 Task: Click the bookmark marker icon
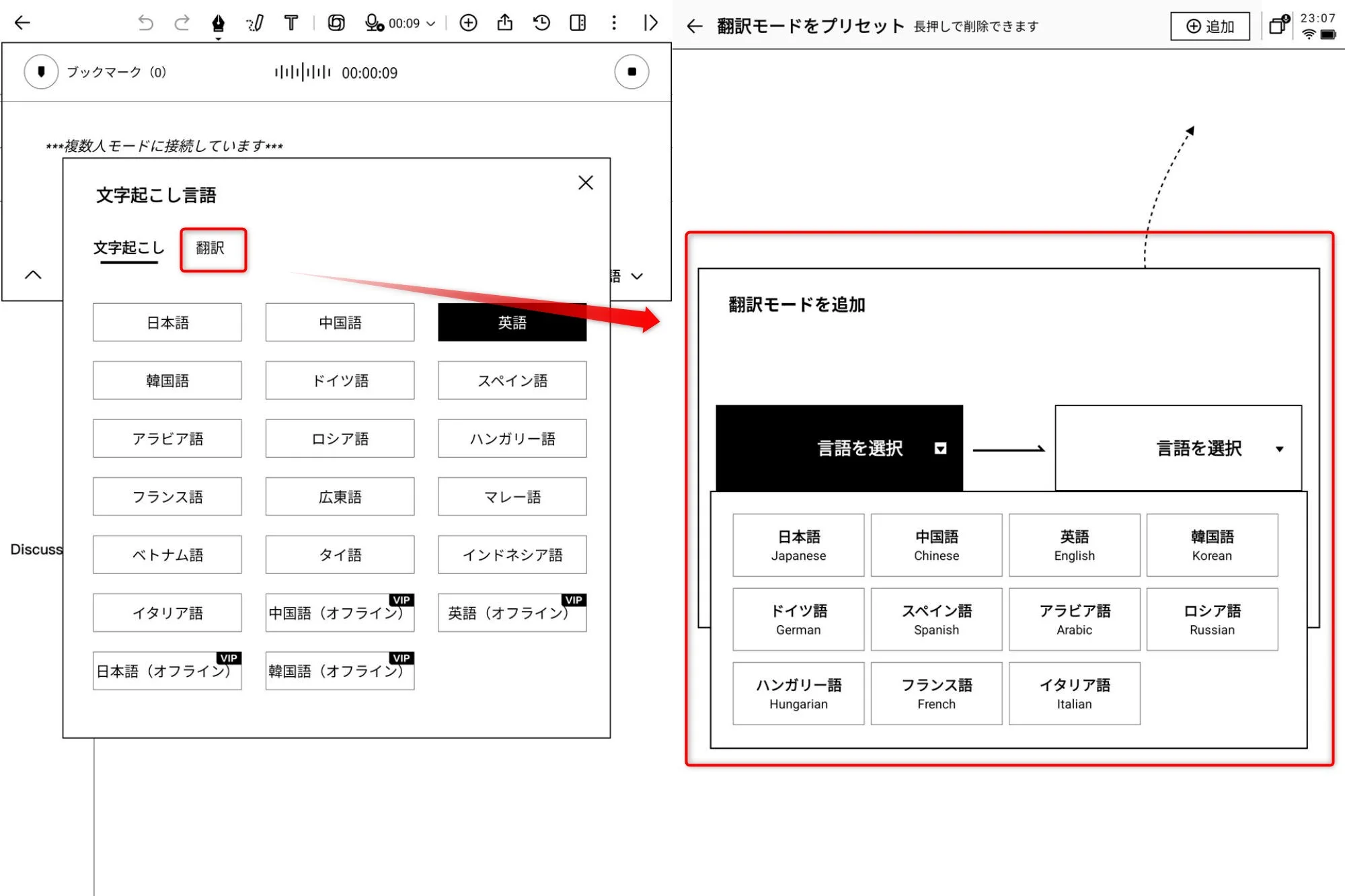(x=42, y=72)
